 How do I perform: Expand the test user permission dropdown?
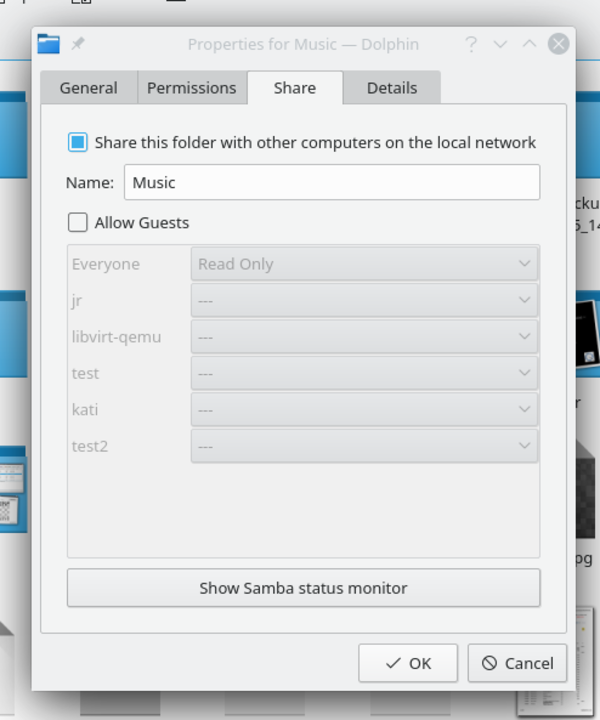click(364, 373)
